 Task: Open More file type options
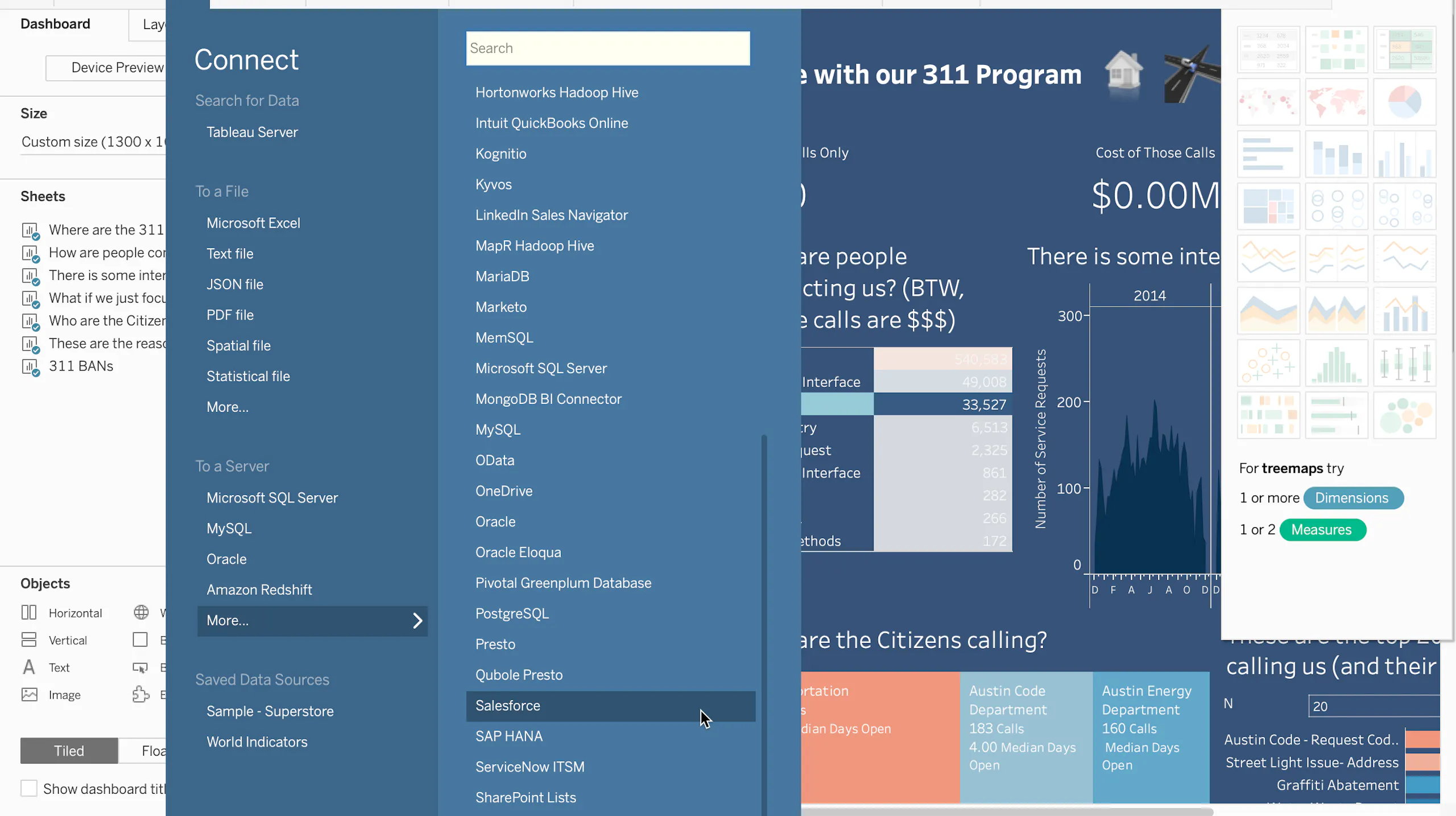pos(227,406)
